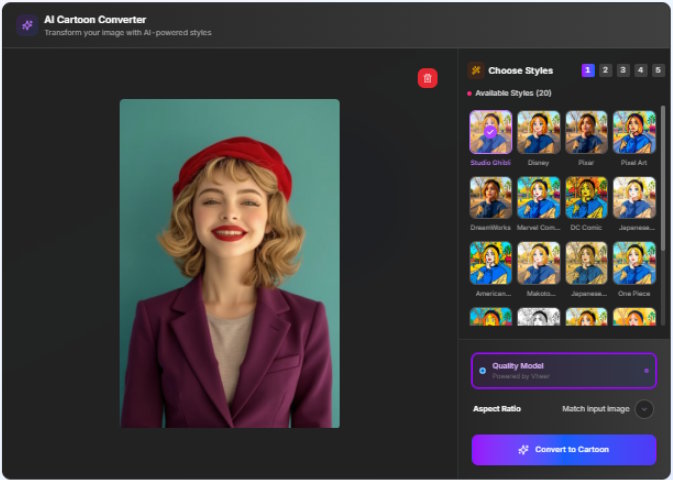Select the DC Comic style
Viewport: 673px width, 480px height.
coord(586,198)
